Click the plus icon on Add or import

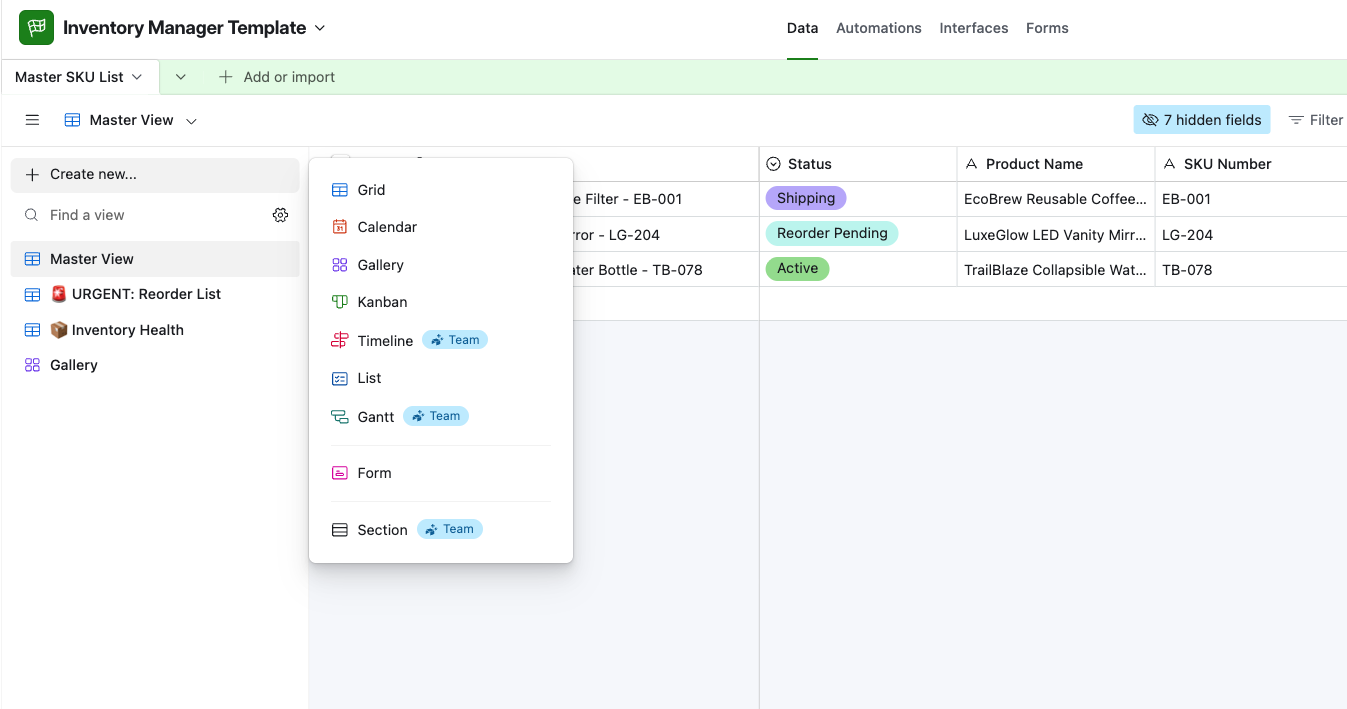226,77
